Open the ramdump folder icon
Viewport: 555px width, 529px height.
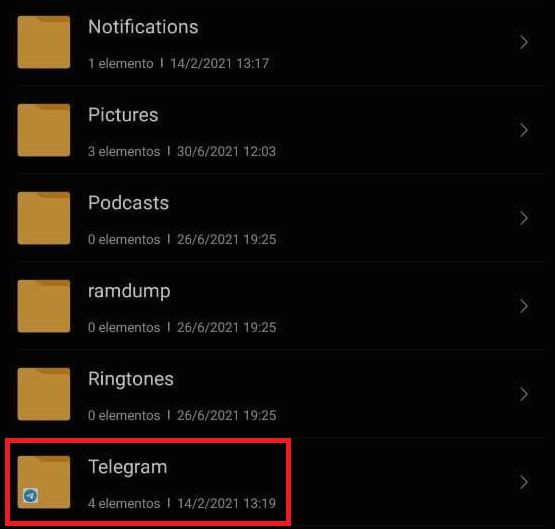44,306
